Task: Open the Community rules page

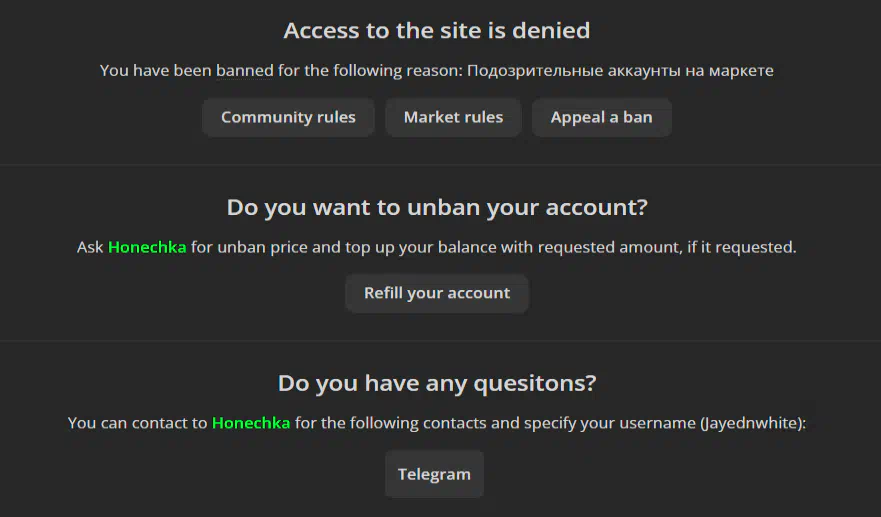Action: (288, 117)
